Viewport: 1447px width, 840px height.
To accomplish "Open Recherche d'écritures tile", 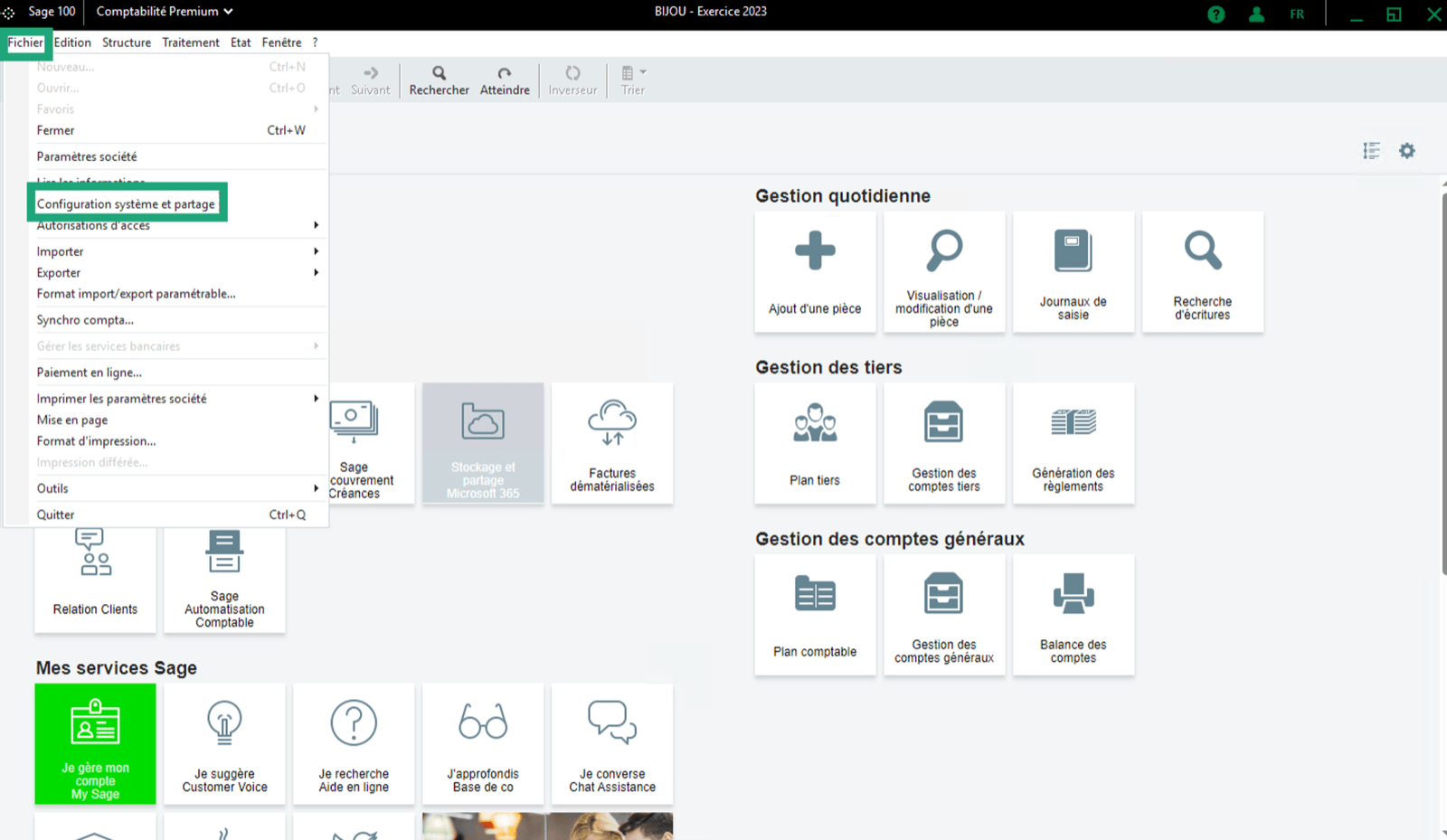I will click(1203, 272).
